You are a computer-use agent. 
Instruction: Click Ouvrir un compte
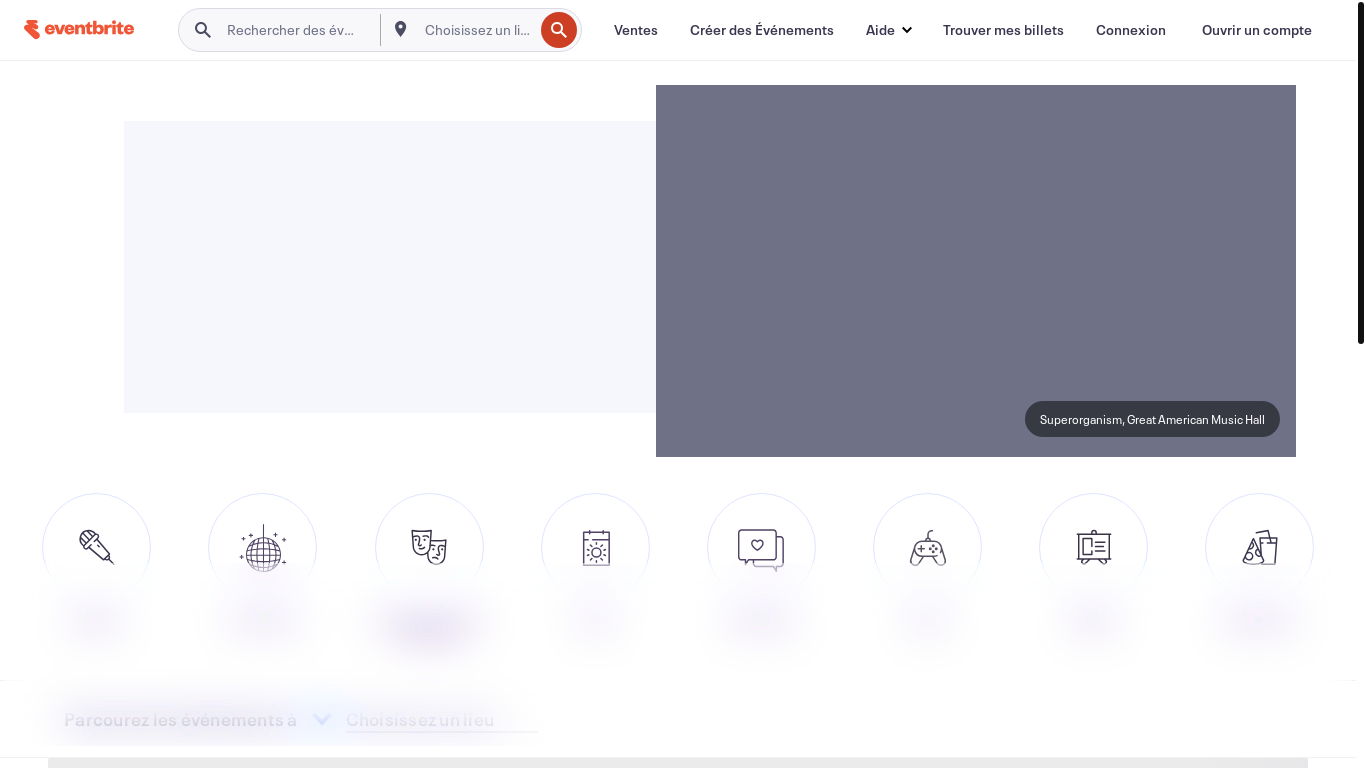tap(1257, 30)
